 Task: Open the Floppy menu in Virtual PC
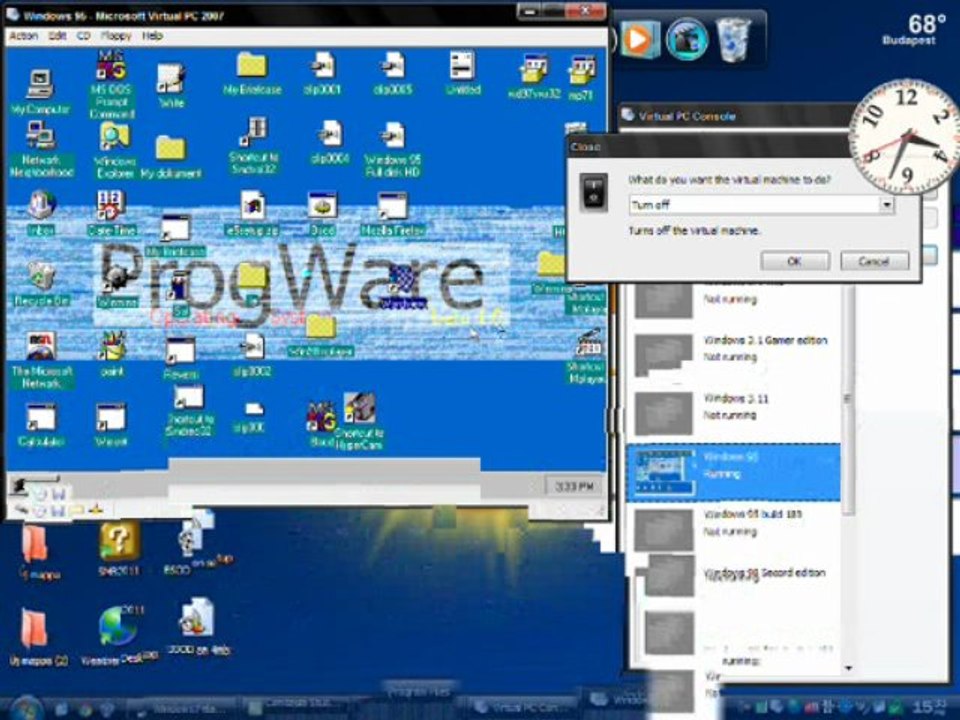pyautogui.click(x=116, y=36)
